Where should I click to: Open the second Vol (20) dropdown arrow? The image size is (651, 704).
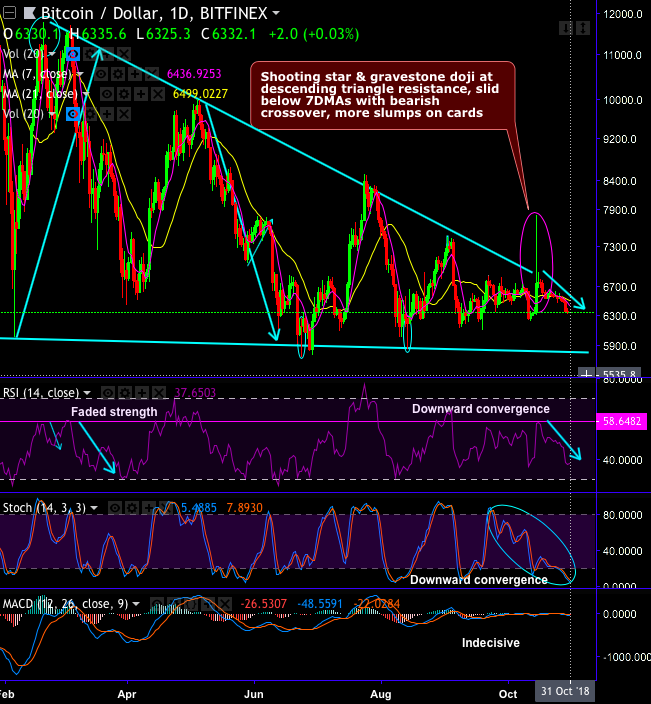tap(52, 114)
